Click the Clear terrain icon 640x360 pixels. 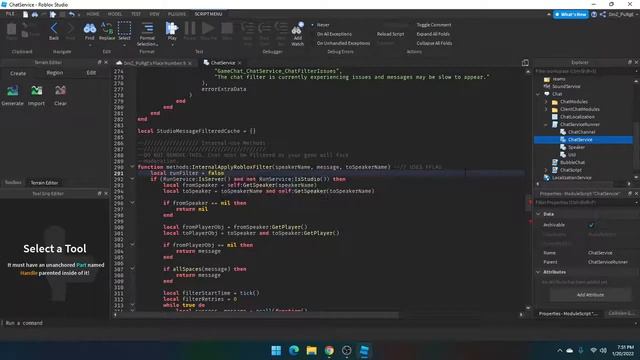click(x=60, y=90)
